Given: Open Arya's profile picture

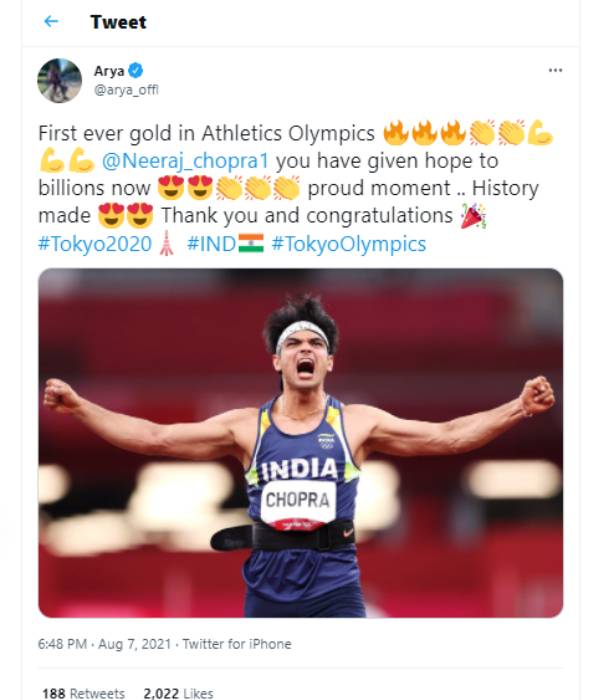Looking at the screenshot, I should 59,80.
